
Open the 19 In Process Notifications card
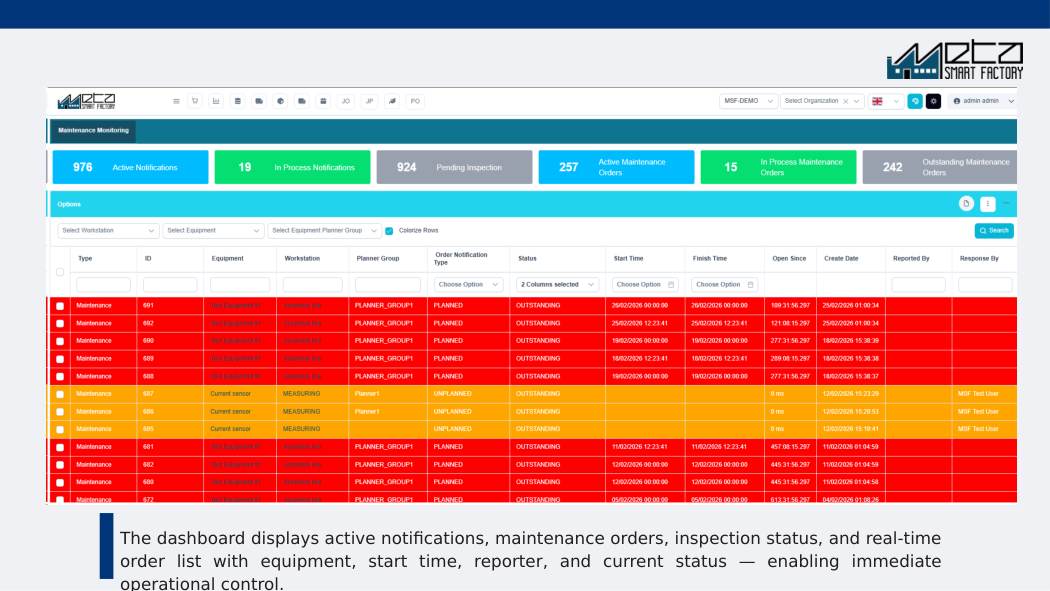coord(292,167)
